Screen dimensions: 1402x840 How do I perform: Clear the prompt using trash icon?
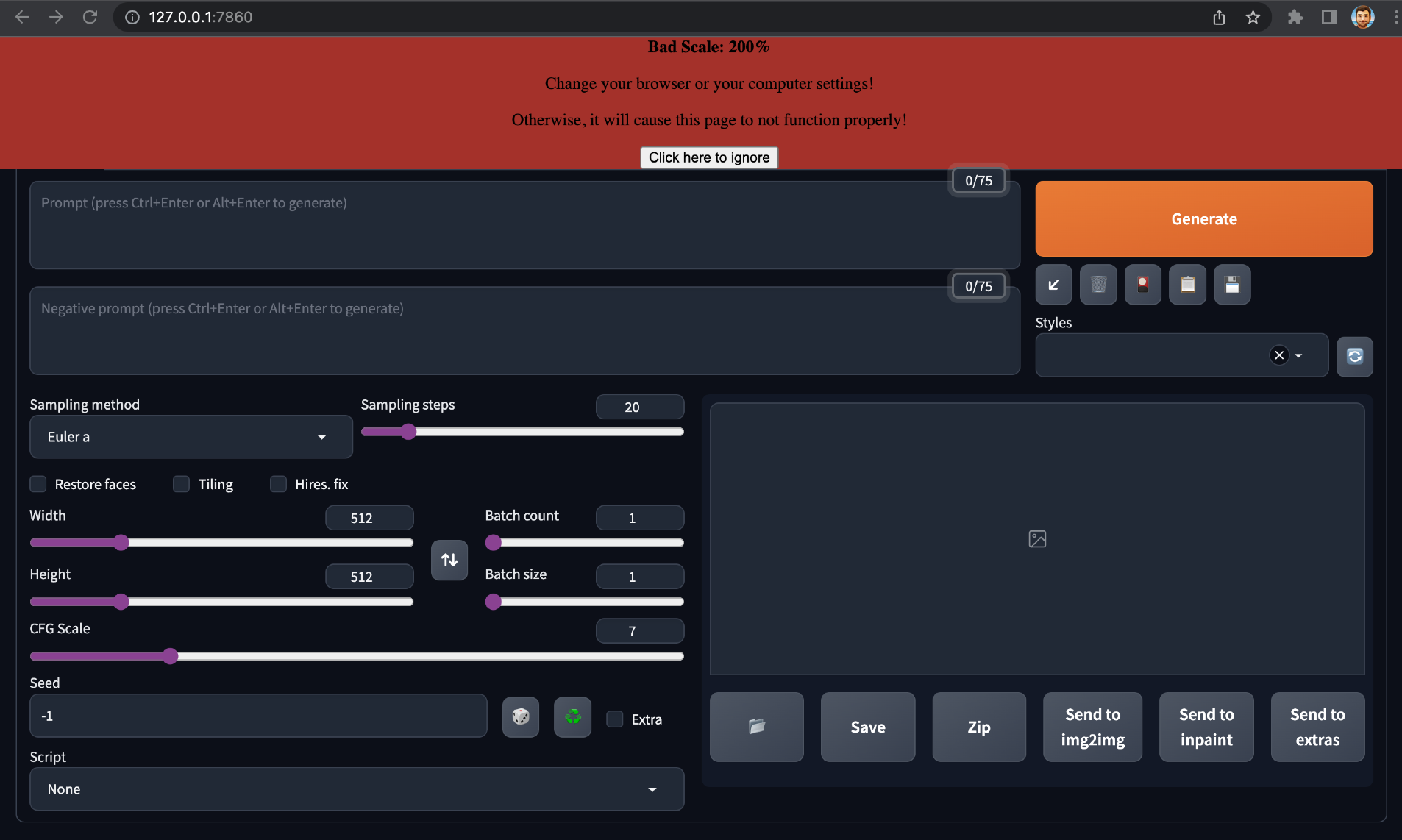[1097, 285]
